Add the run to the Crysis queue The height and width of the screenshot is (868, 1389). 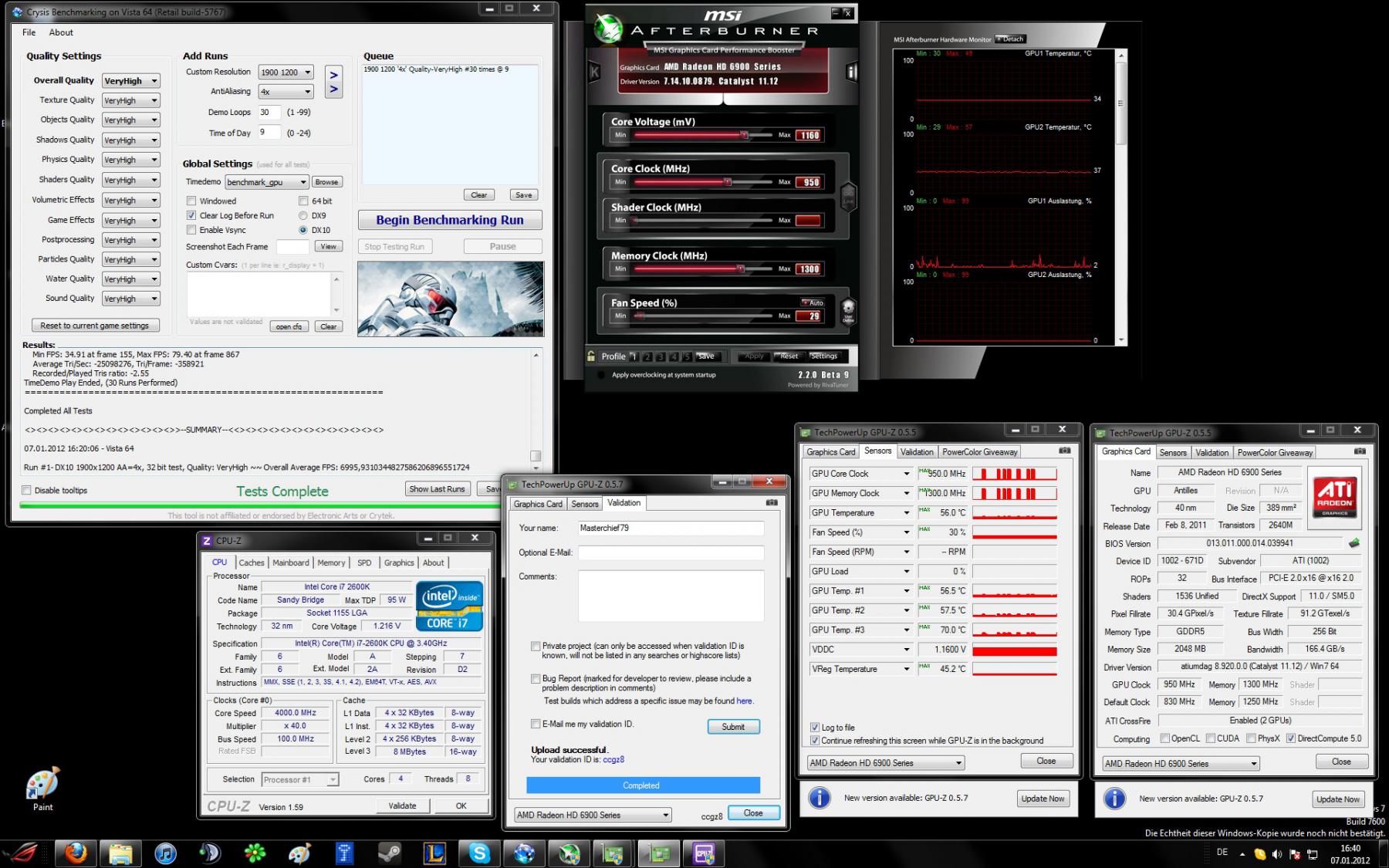point(333,82)
